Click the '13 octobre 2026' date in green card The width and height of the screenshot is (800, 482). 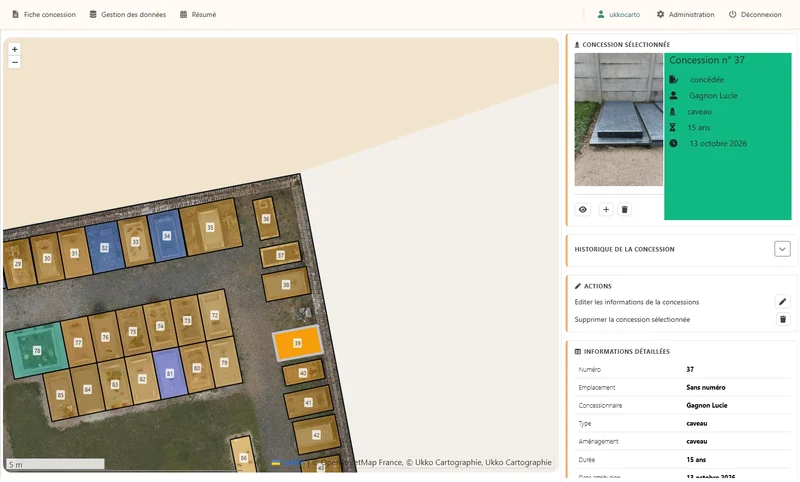pyautogui.click(x=718, y=143)
